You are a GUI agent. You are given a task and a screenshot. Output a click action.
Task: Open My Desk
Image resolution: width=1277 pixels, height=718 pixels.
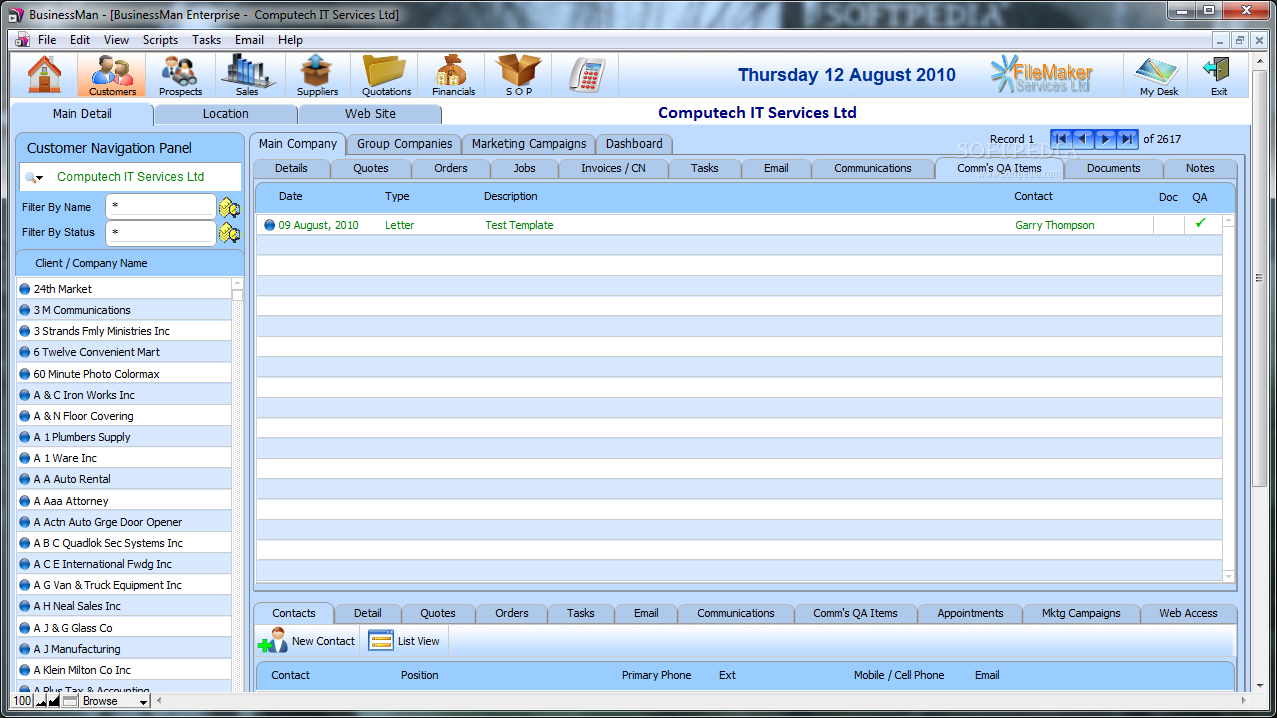(x=1159, y=76)
